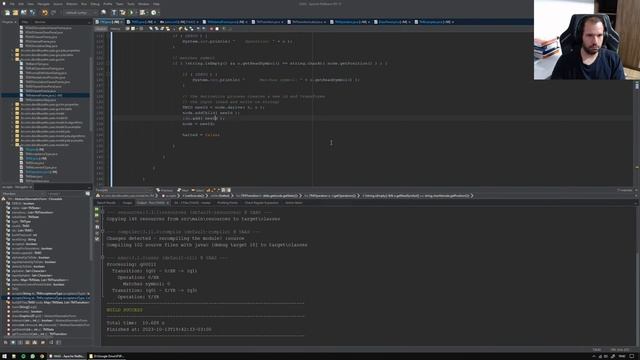Click the Profile Project icon
Screen dimensions: 640x360
tap(154, 13)
